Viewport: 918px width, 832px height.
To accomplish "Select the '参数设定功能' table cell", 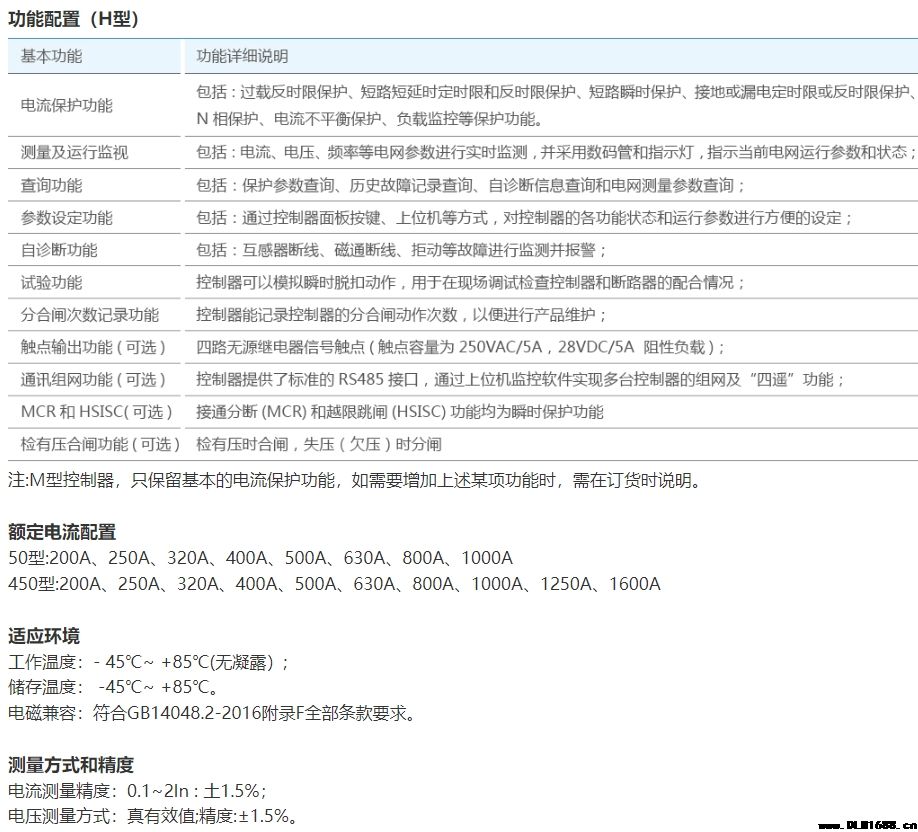I will pos(67,218).
